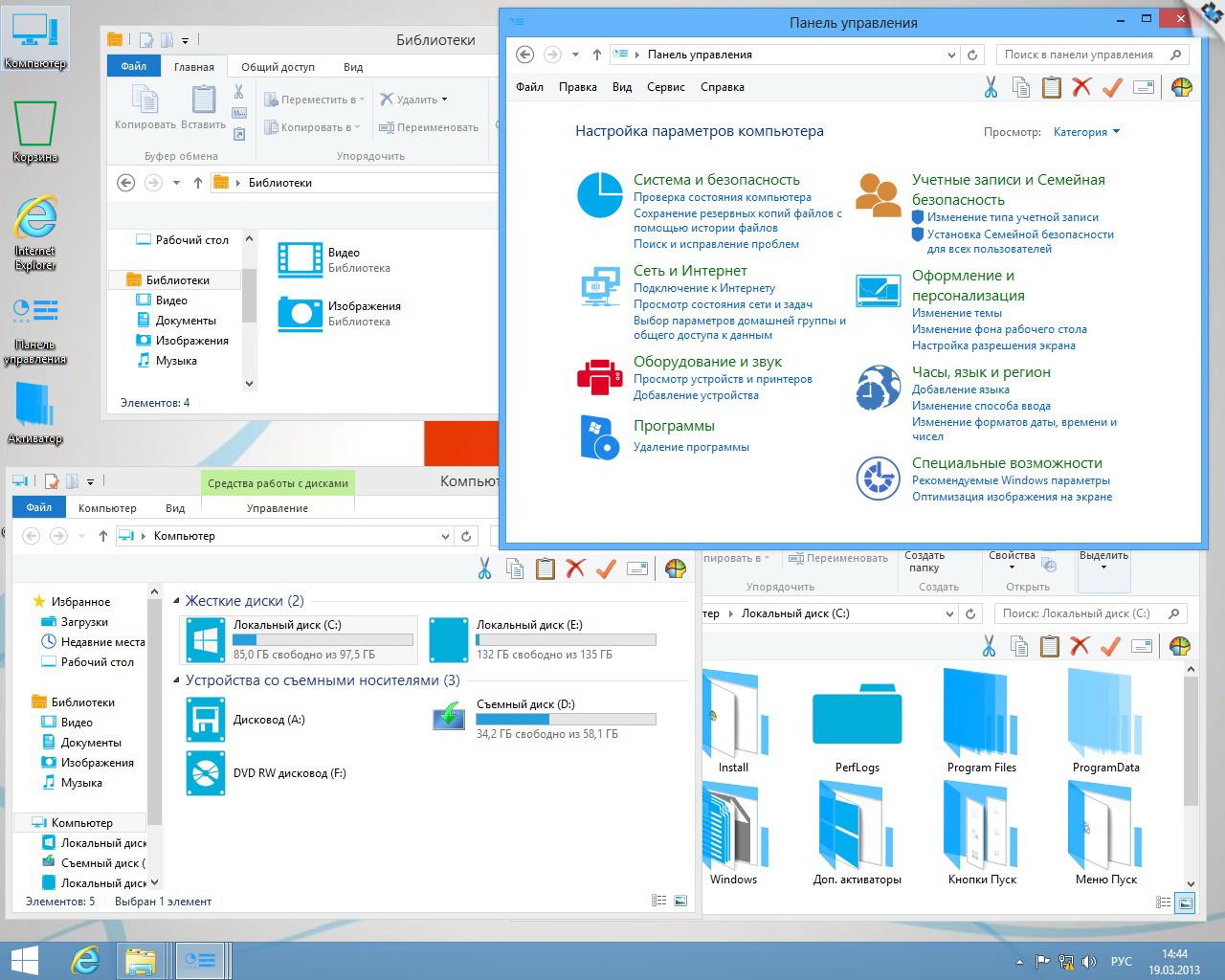Collapse the Жесткие диски group
The height and width of the screenshot is (980, 1225).
(x=177, y=601)
